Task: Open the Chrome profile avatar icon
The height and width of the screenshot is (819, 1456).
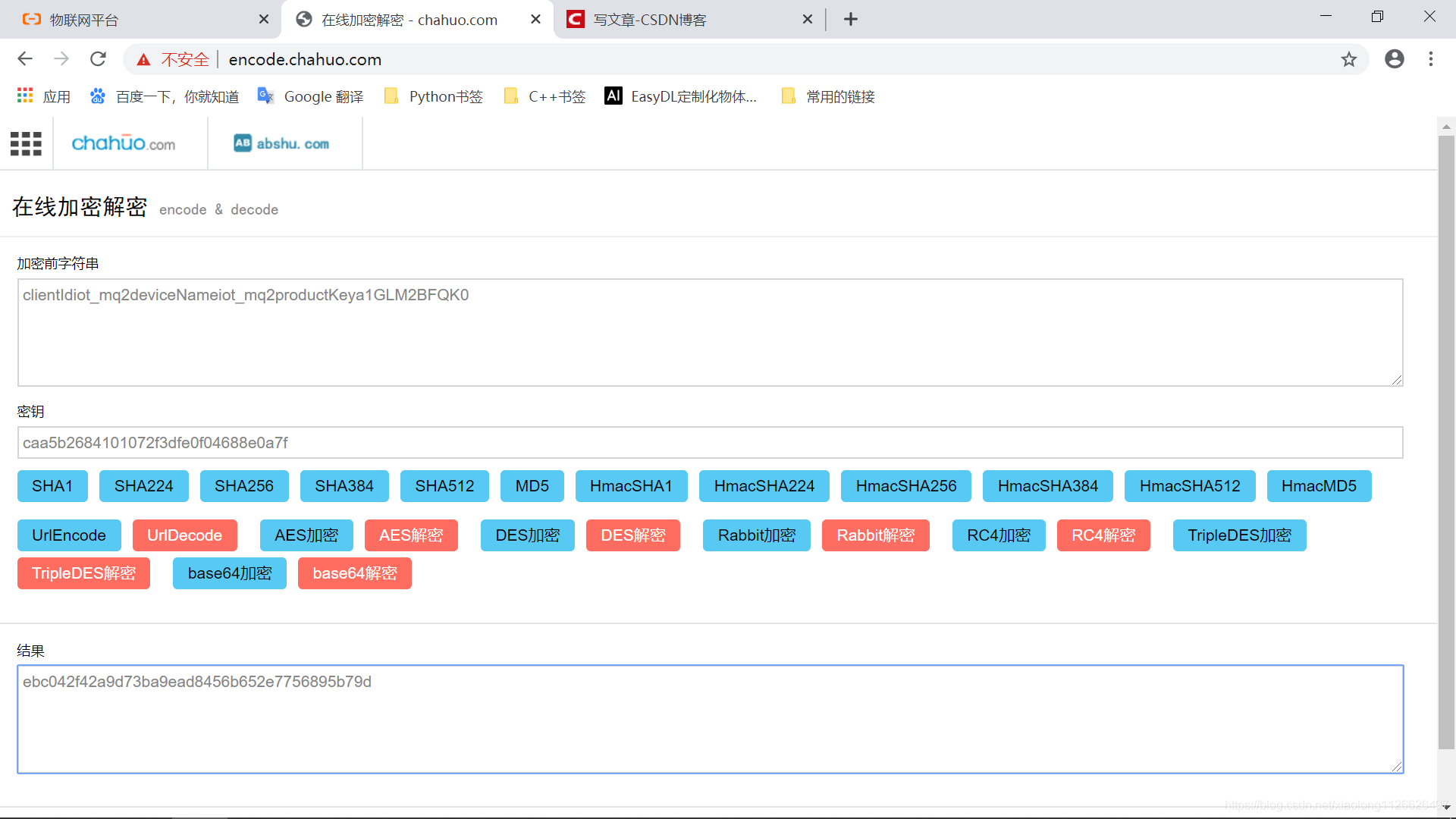Action: click(1394, 59)
